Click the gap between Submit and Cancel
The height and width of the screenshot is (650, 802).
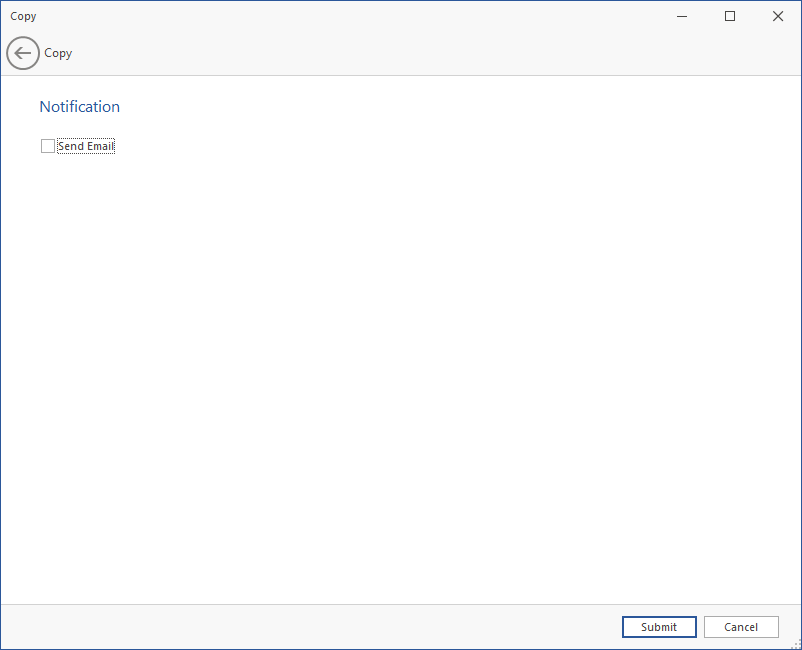pyautogui.click(x=700, y=627)
